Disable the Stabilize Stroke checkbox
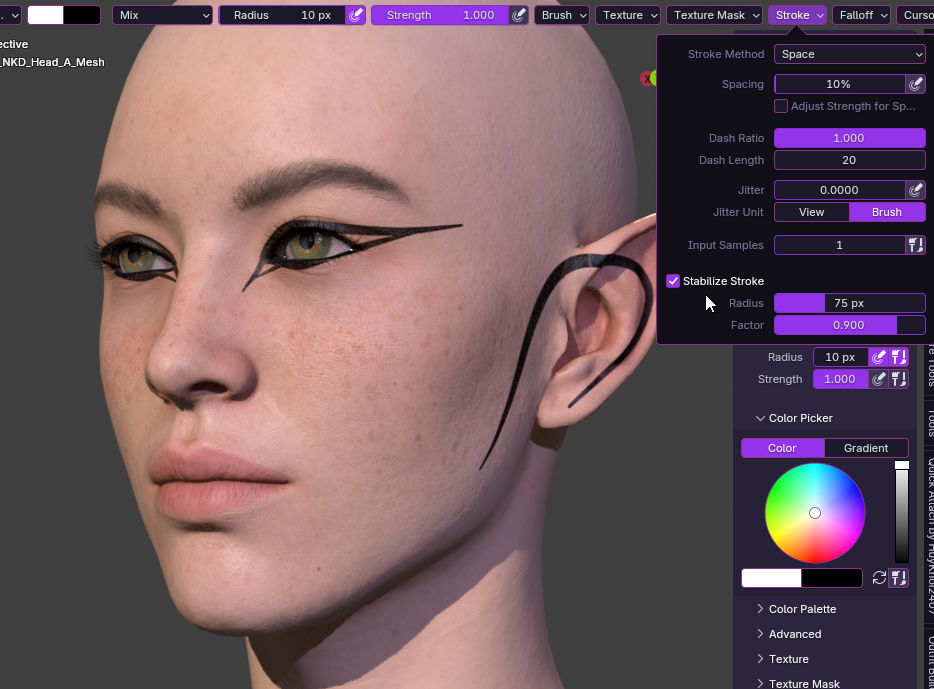This screenshot has height=689, width=934. [673, 281]
